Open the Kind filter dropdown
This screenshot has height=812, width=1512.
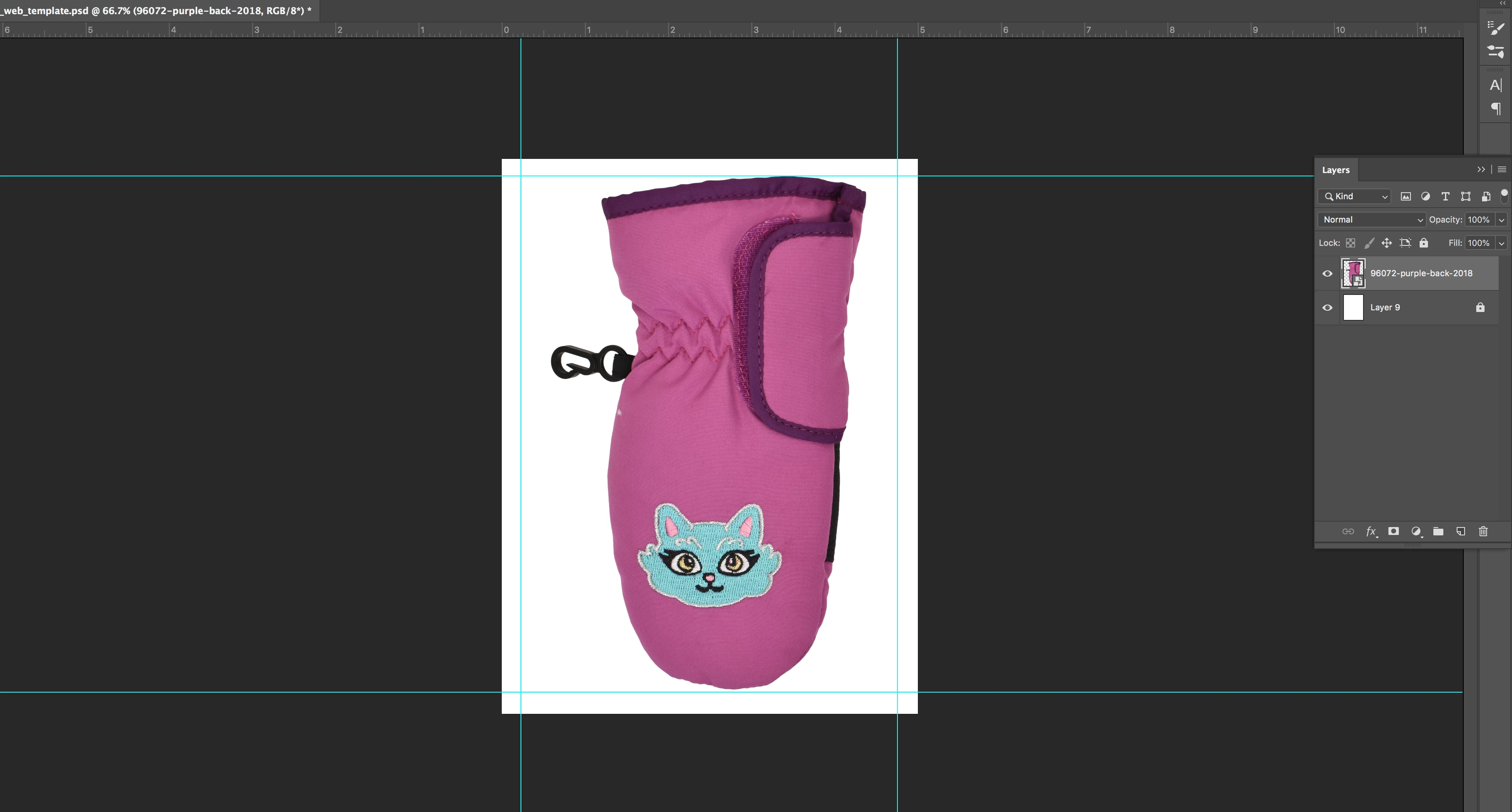1355,196
